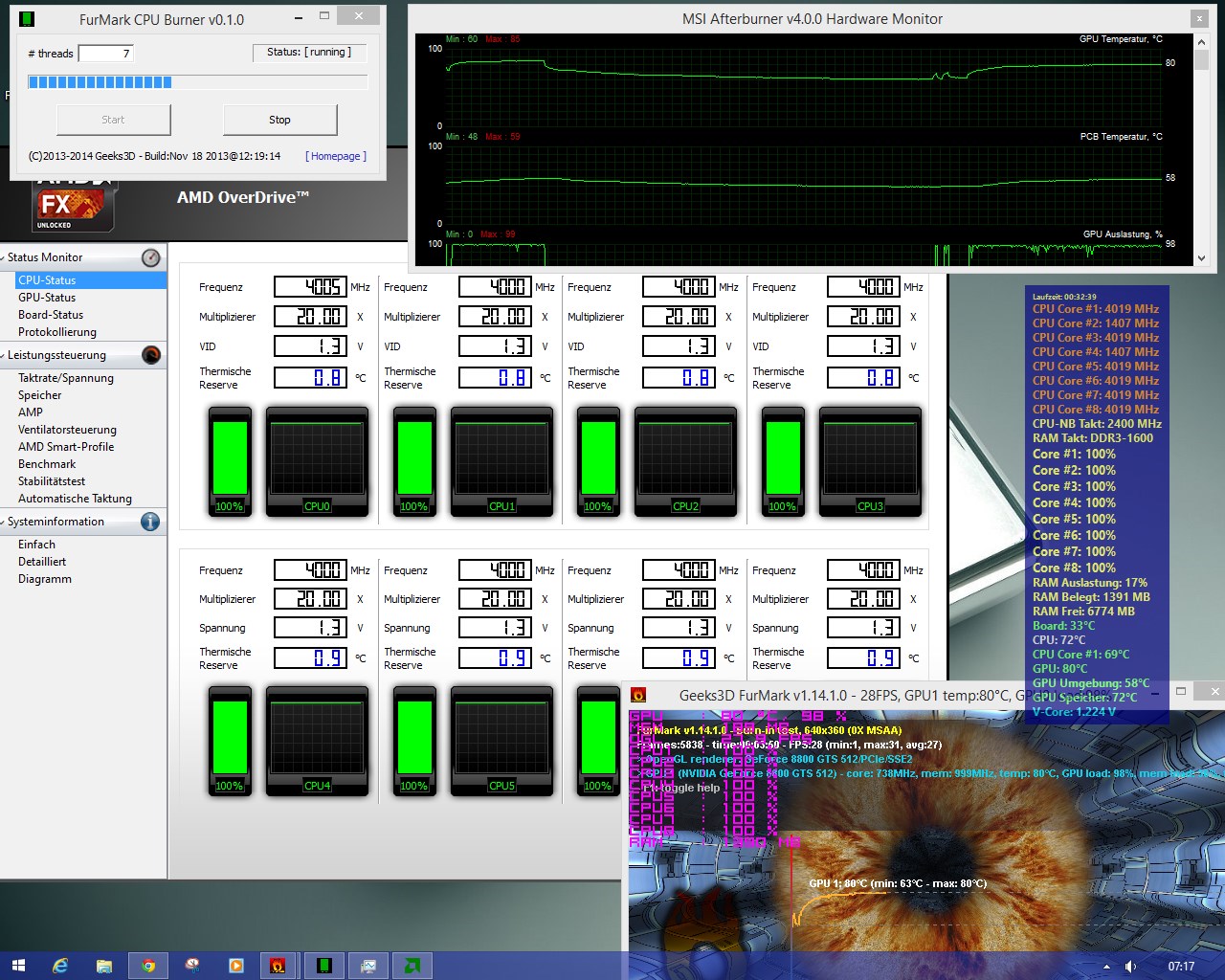1225x980 pixels.
Task: Click the threads input field
Action: [x=105, y=54]
